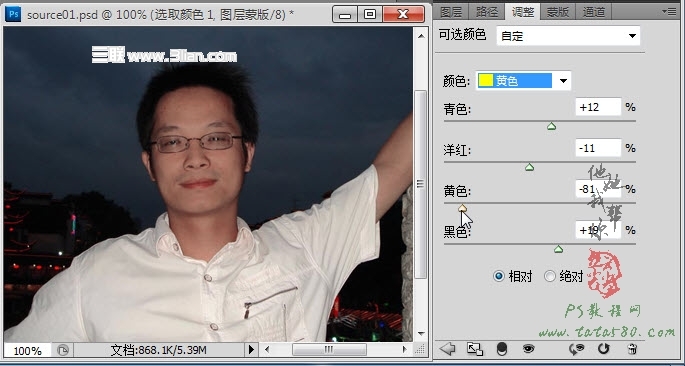Click the 青色 value field +12

pyautogui.click(x=598, y=107)
